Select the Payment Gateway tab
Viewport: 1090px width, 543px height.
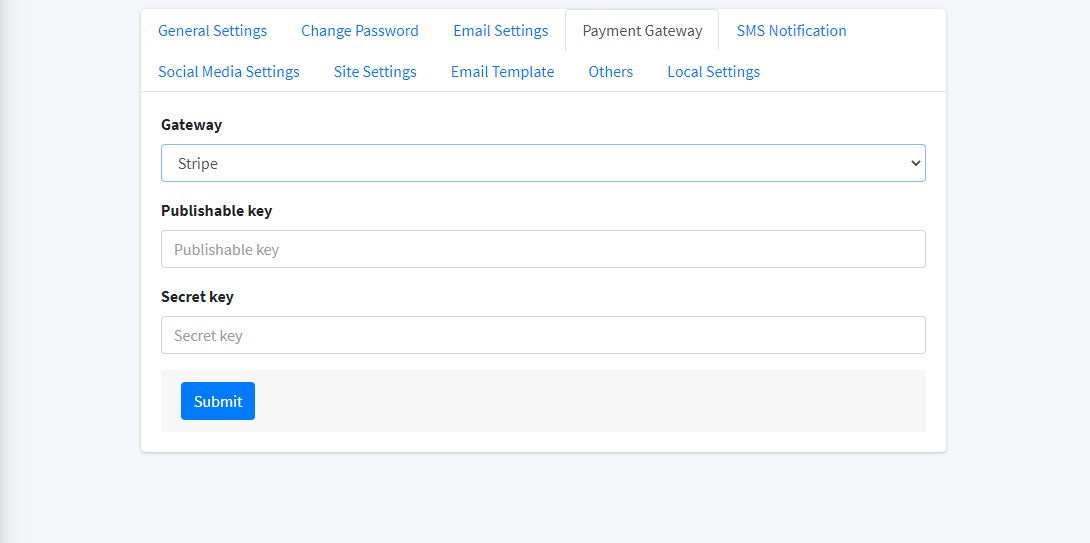tap(642, 31)
